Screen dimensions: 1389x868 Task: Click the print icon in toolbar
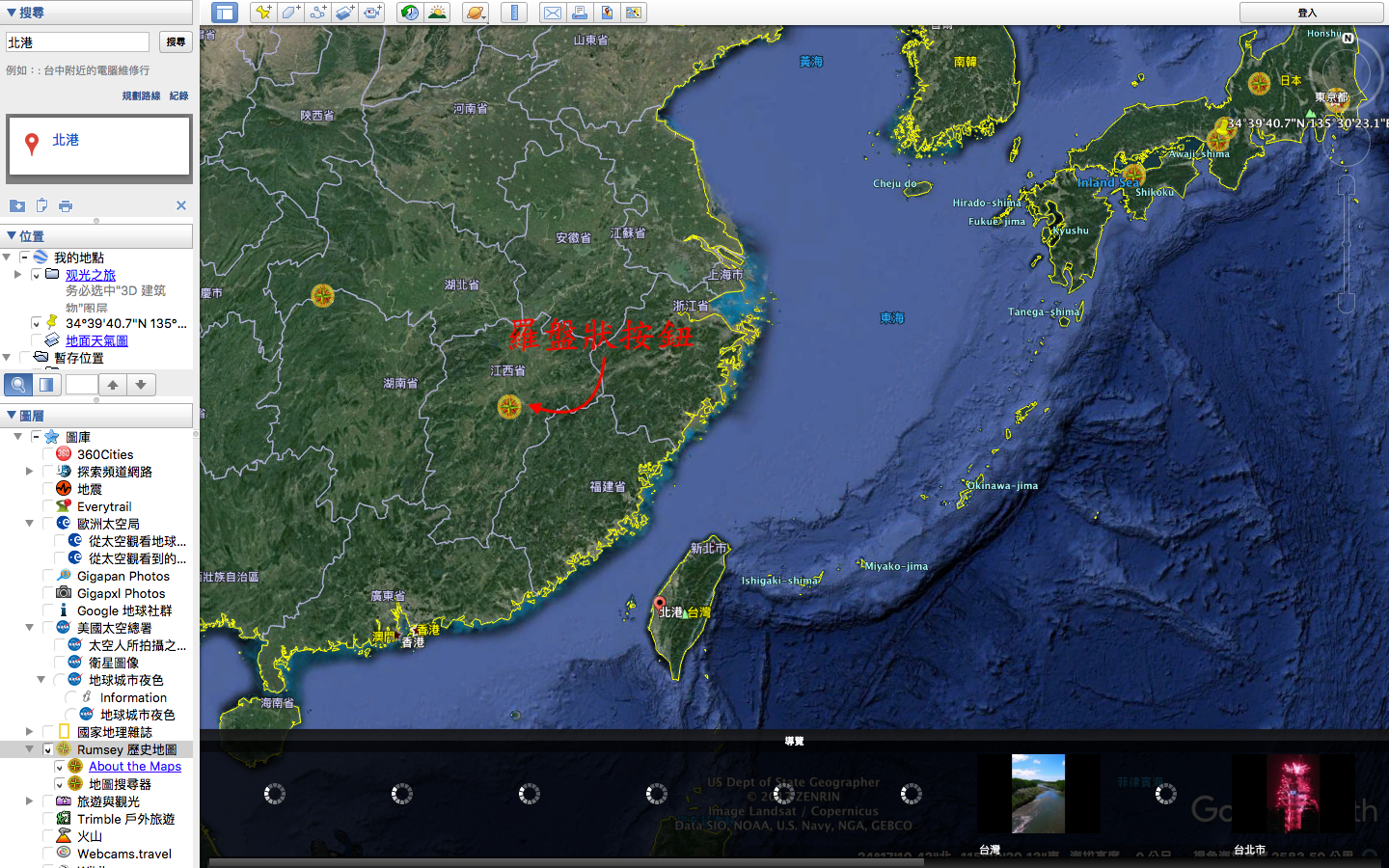point(579,13)
